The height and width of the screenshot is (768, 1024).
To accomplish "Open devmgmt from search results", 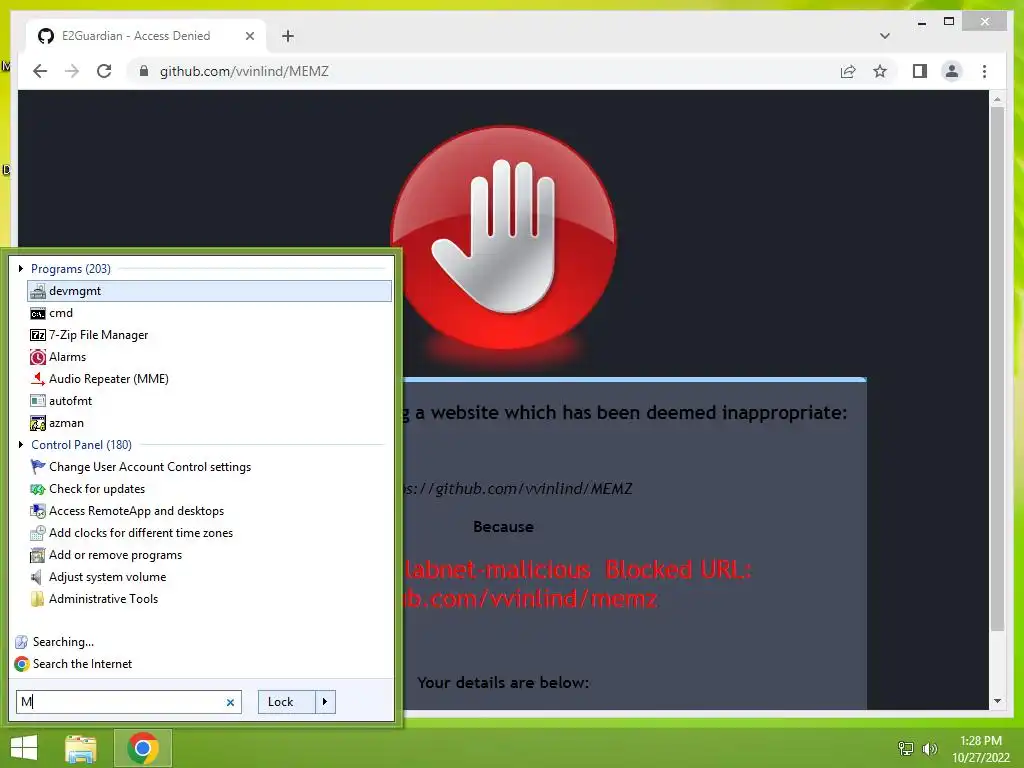I will pos(209,291).
